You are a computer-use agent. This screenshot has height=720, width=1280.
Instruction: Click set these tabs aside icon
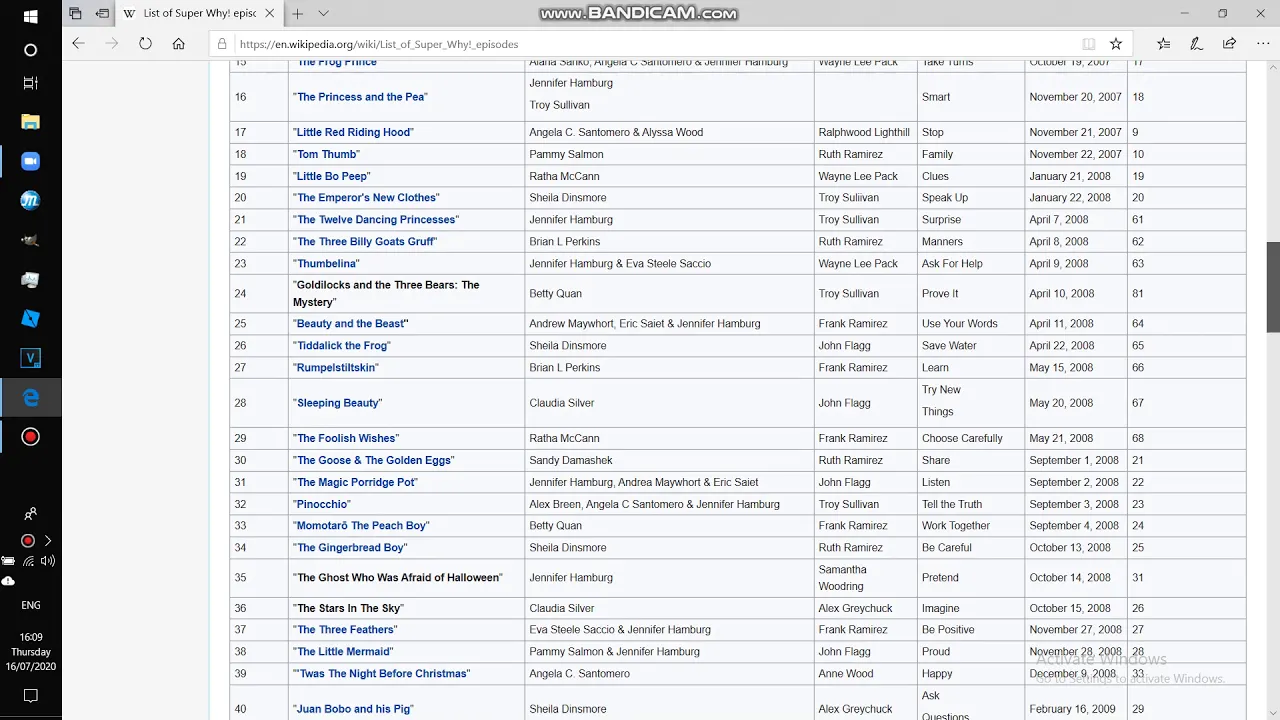[x=102, y=14]
